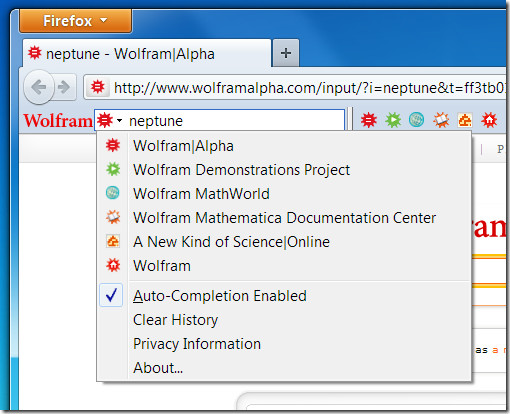Viewport: 510px width, 414px height.
Task: Go back with the back arrow
Action: [x=39, y=87]
